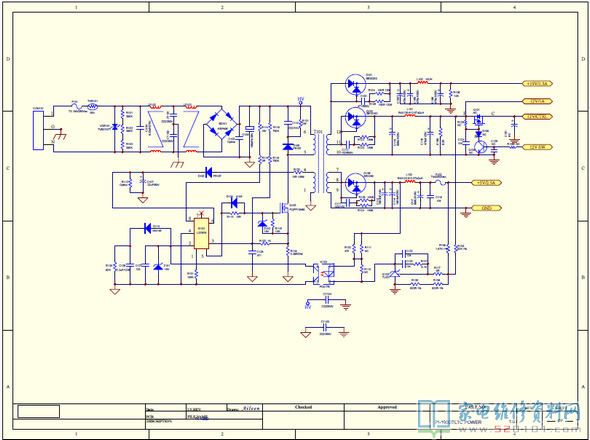Click the yellow controller IC chip
Image resolution: width=590 pixels, height=440 pixels.
tap(201, 233)
